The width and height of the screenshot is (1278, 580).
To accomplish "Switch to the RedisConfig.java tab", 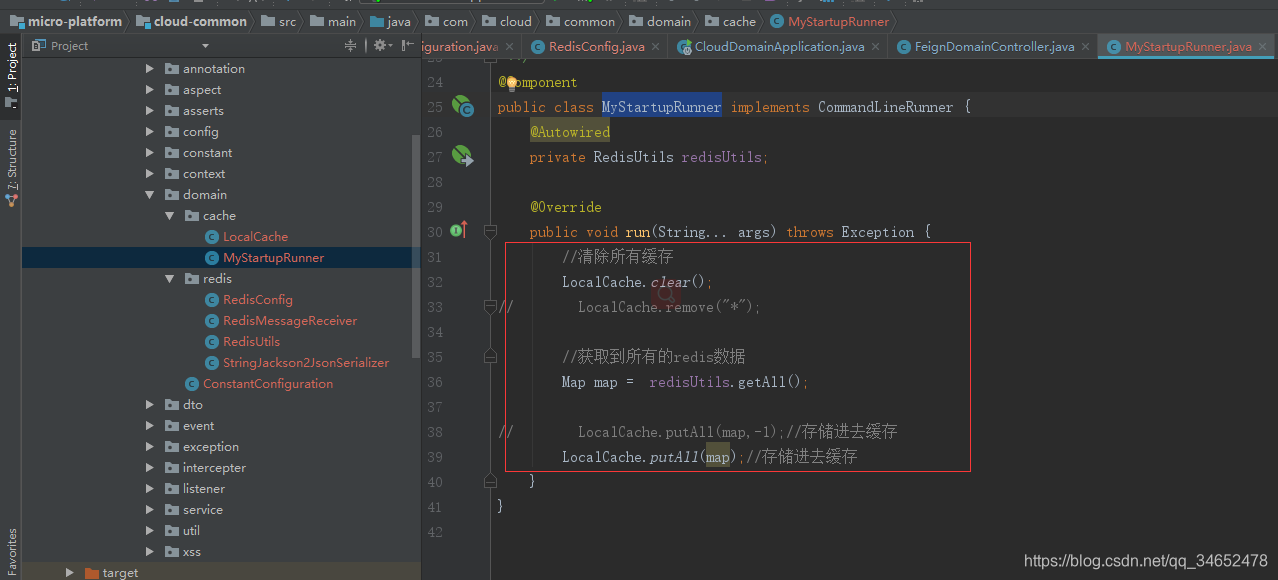I will pyautogui.click(x=597, y=47).
